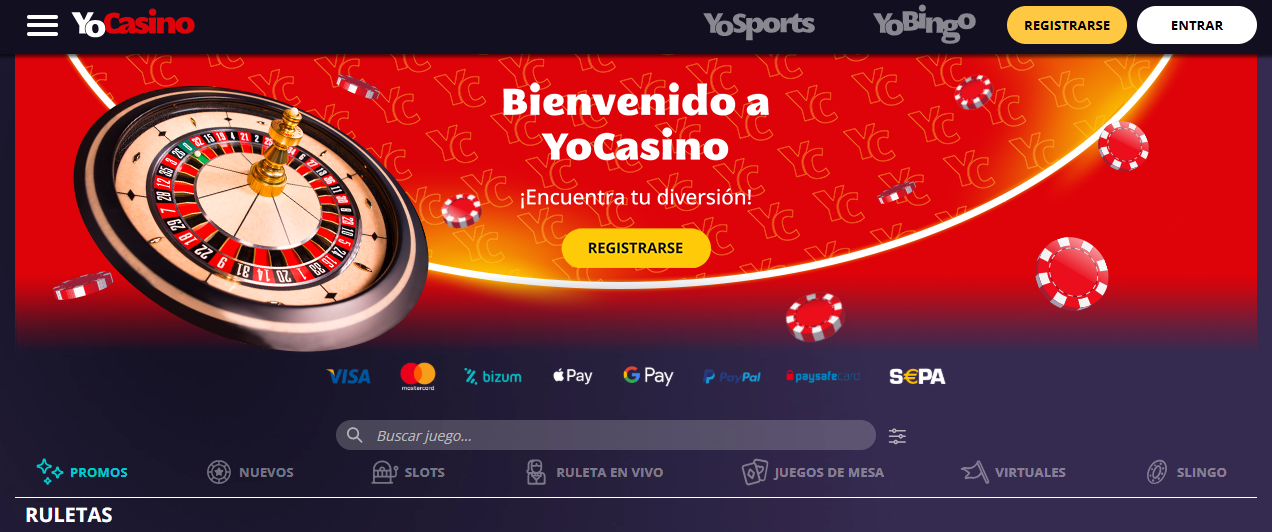
Task: Focus the Buscar juego search field
Action: pyautogui.click(x=606, y=435)
